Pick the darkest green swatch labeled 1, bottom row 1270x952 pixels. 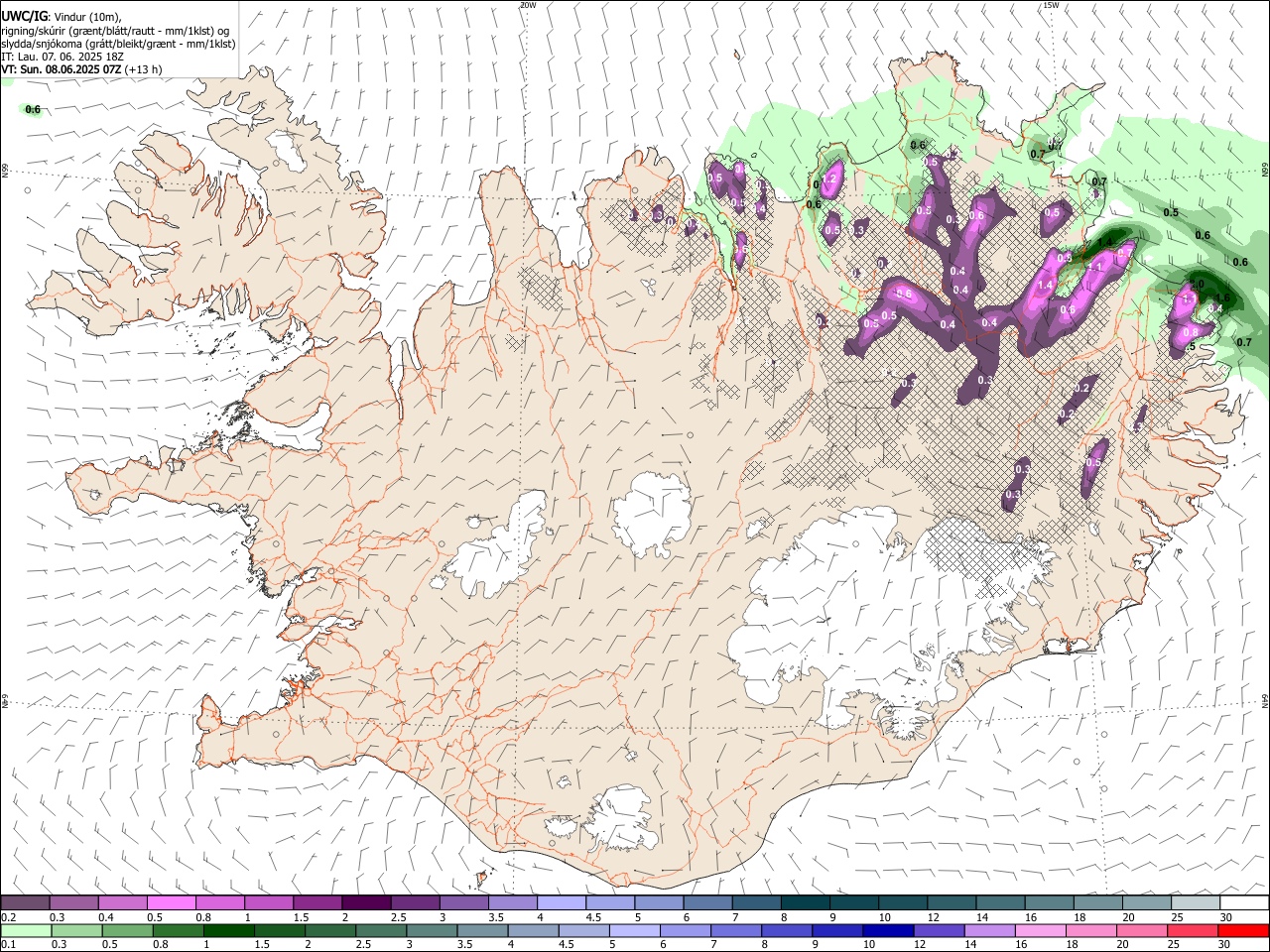[x=227, y=931]
